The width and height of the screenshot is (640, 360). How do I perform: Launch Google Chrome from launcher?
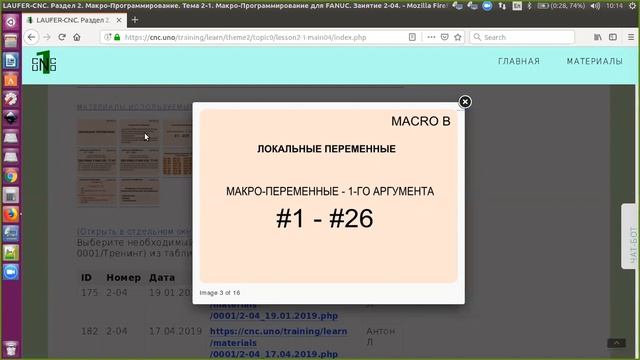point(11,176)
